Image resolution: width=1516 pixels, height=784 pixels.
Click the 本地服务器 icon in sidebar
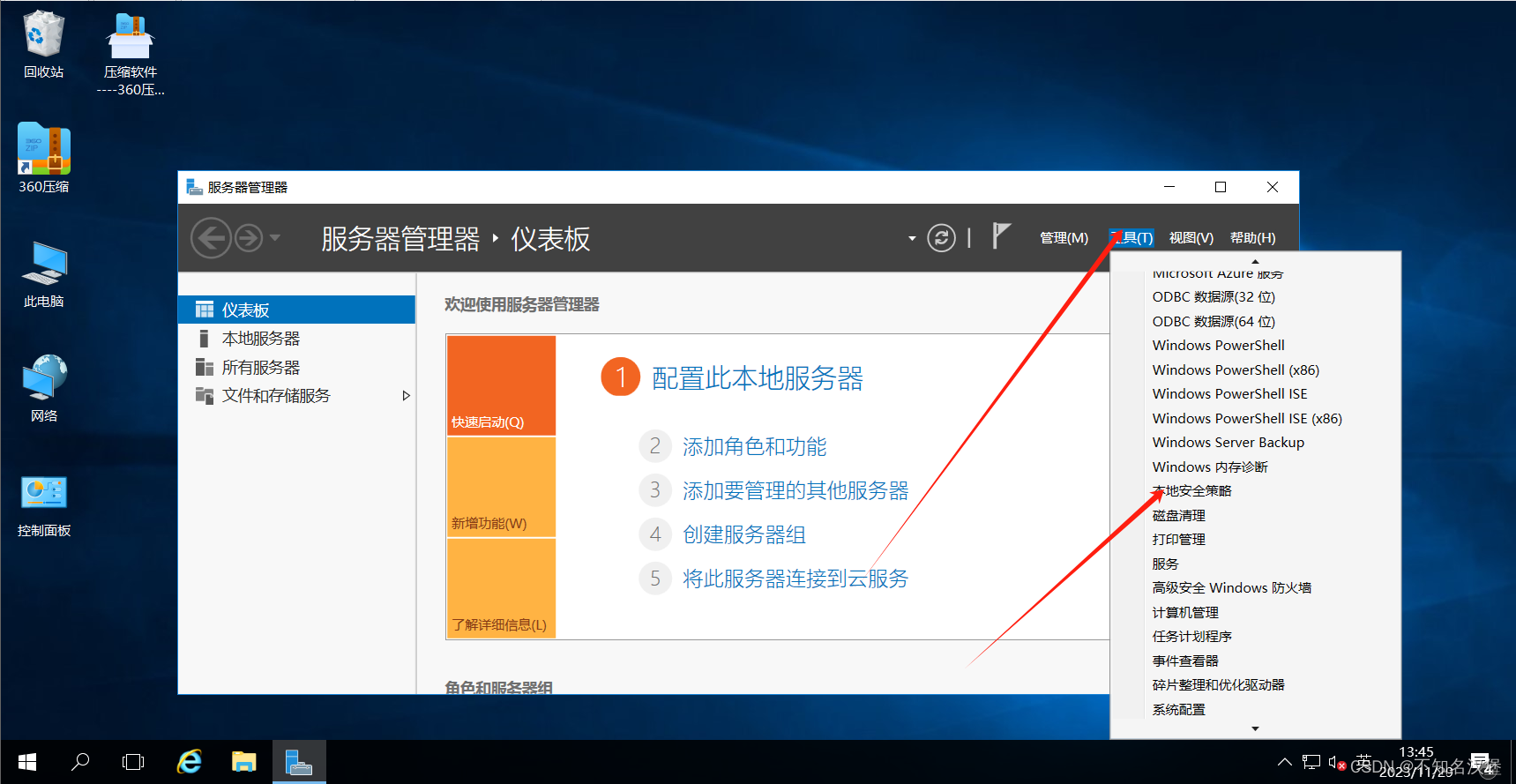pyautogui.click(x=205, y=339)
